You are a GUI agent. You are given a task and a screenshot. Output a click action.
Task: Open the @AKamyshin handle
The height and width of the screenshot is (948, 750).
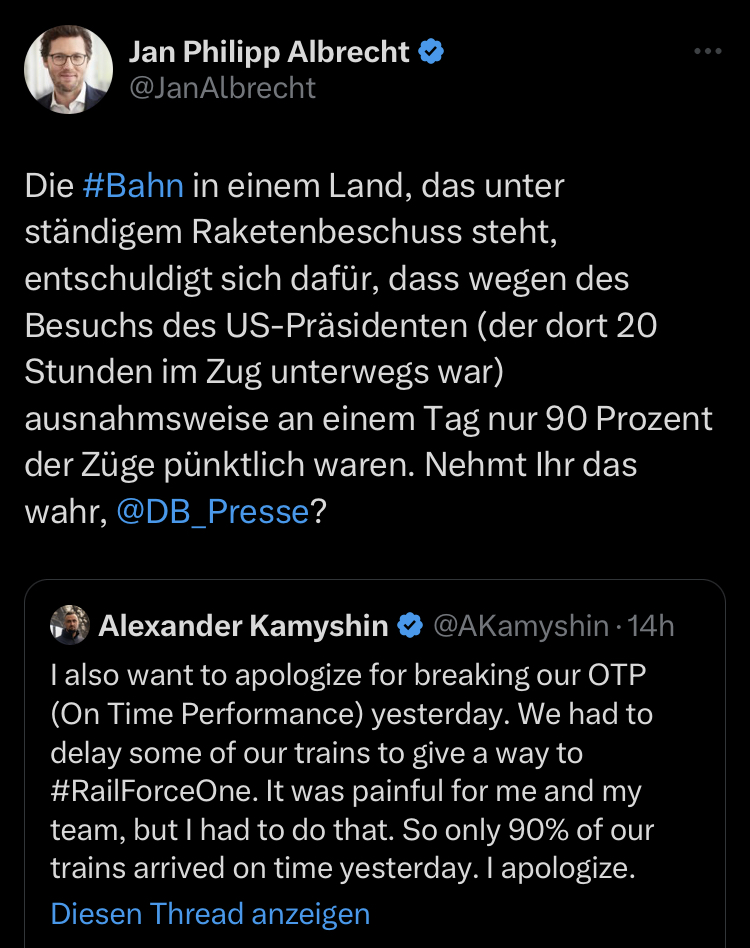pyautogui.click(x=519, y=626)
